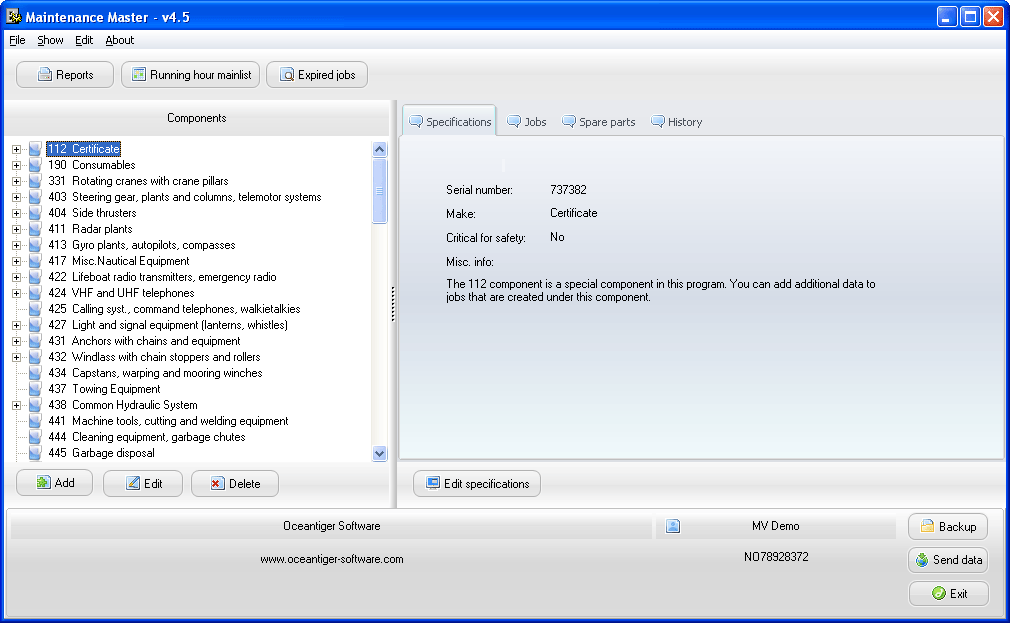
Task: Click the www.oceantiger-software.com text
Action: [x=332, y=559]
